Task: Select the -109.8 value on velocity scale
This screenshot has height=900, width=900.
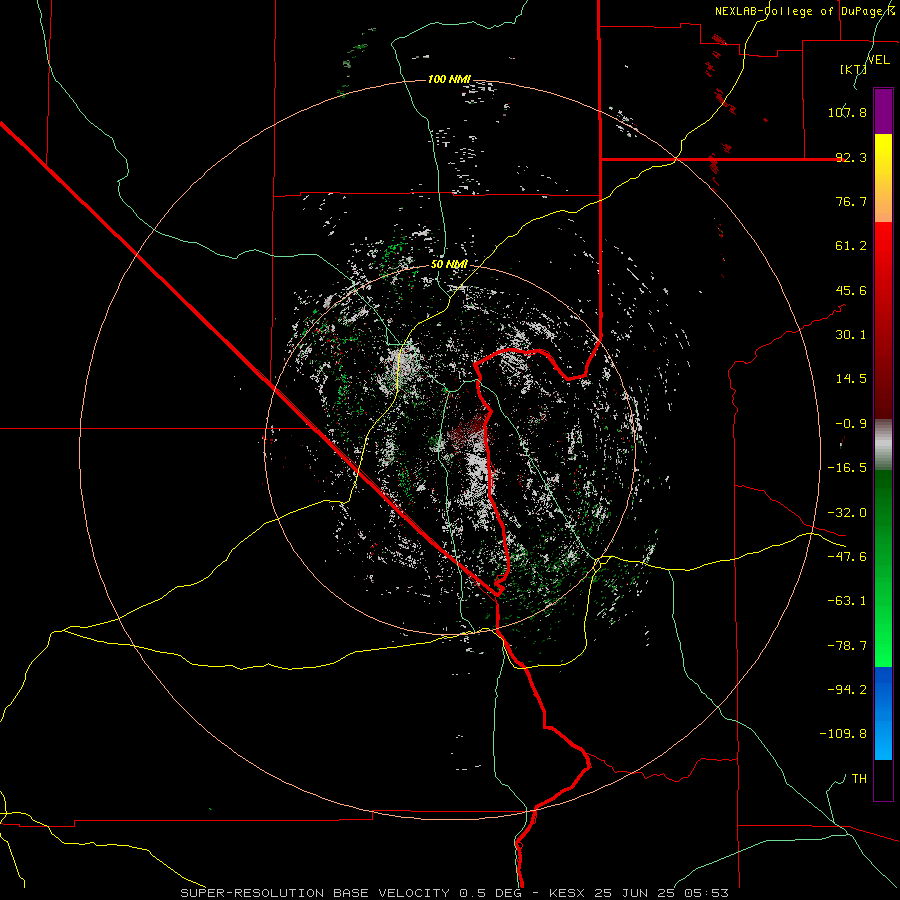Action: pos(843,734)
